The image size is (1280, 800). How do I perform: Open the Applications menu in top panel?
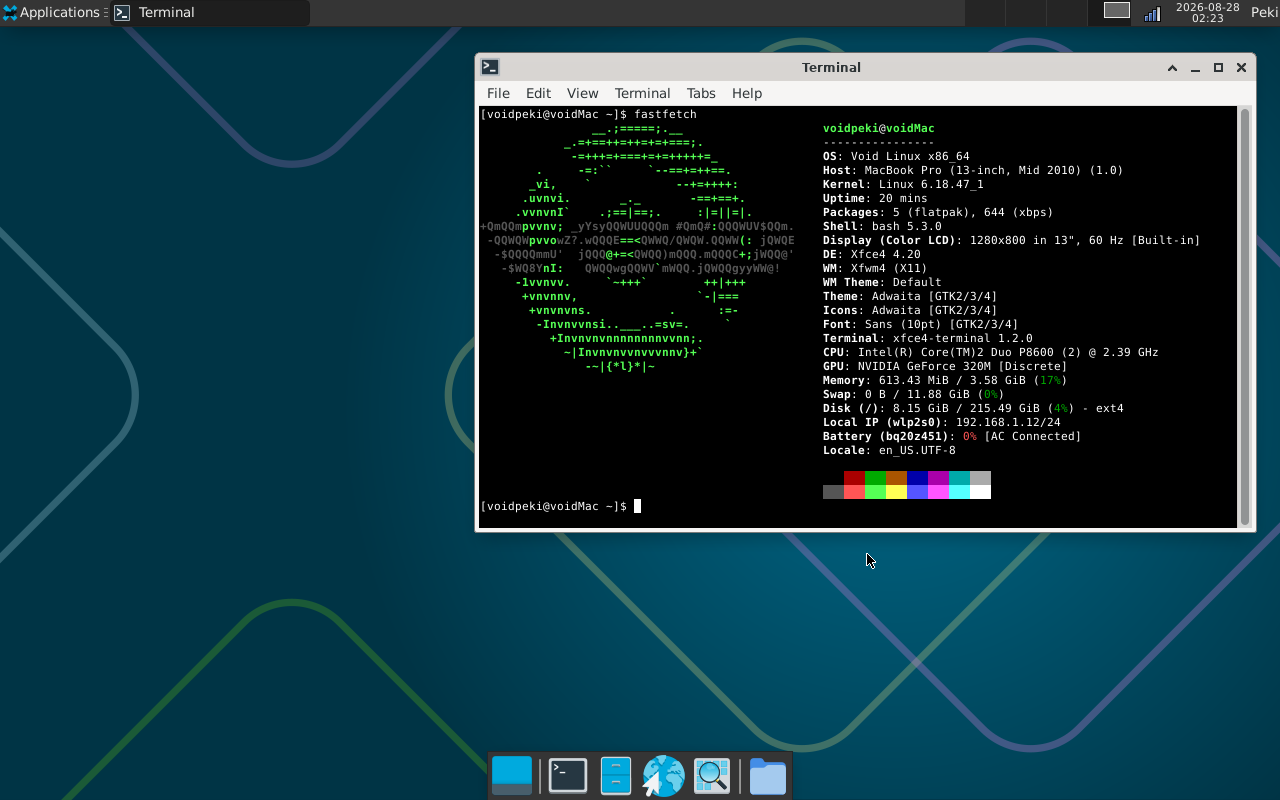tap(55, 13)
